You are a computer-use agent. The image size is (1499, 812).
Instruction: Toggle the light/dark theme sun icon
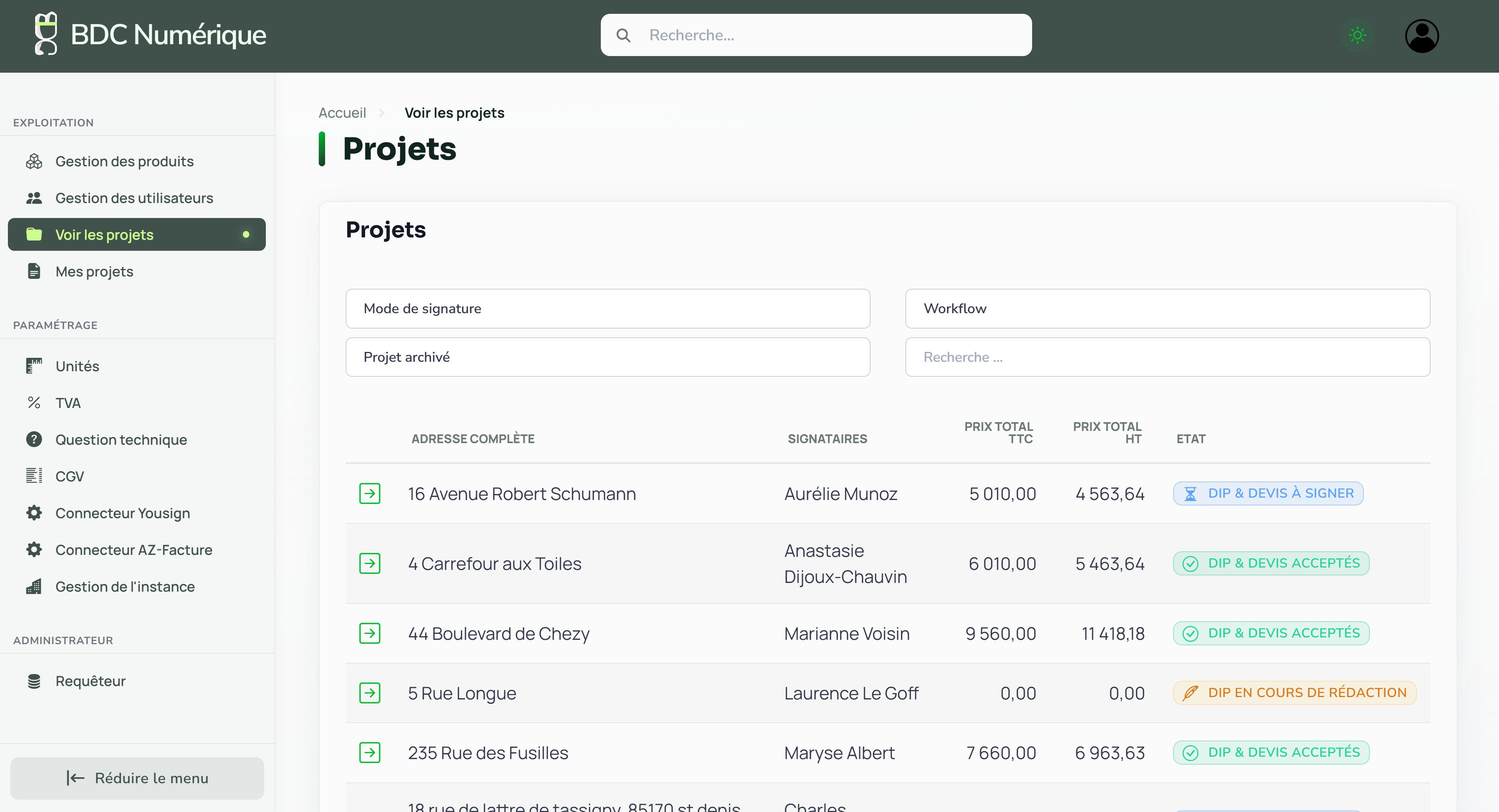point(1357,36)
